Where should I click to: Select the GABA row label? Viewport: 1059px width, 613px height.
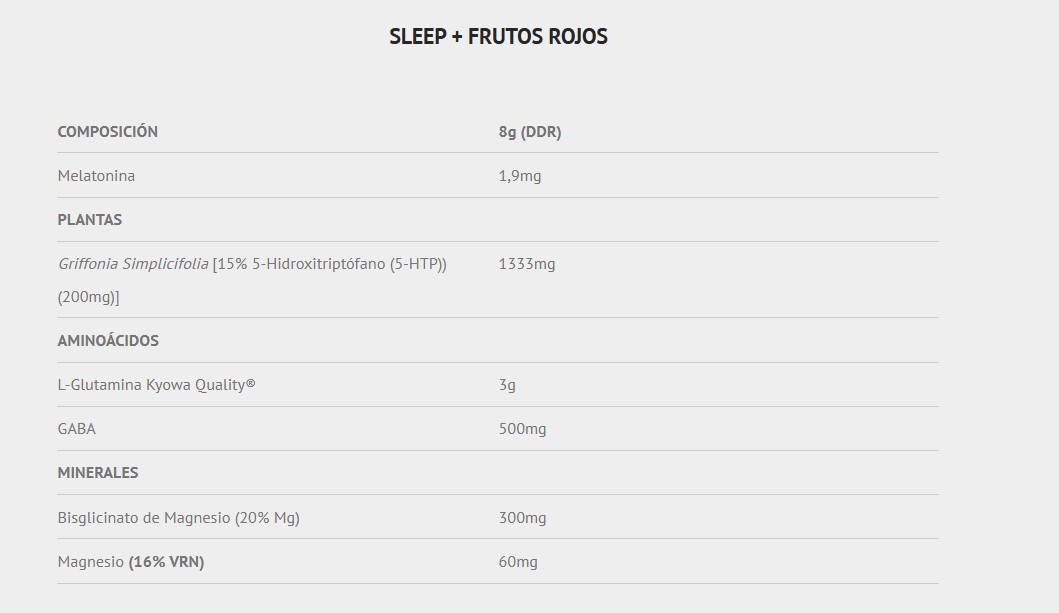(x=77, y=429)
